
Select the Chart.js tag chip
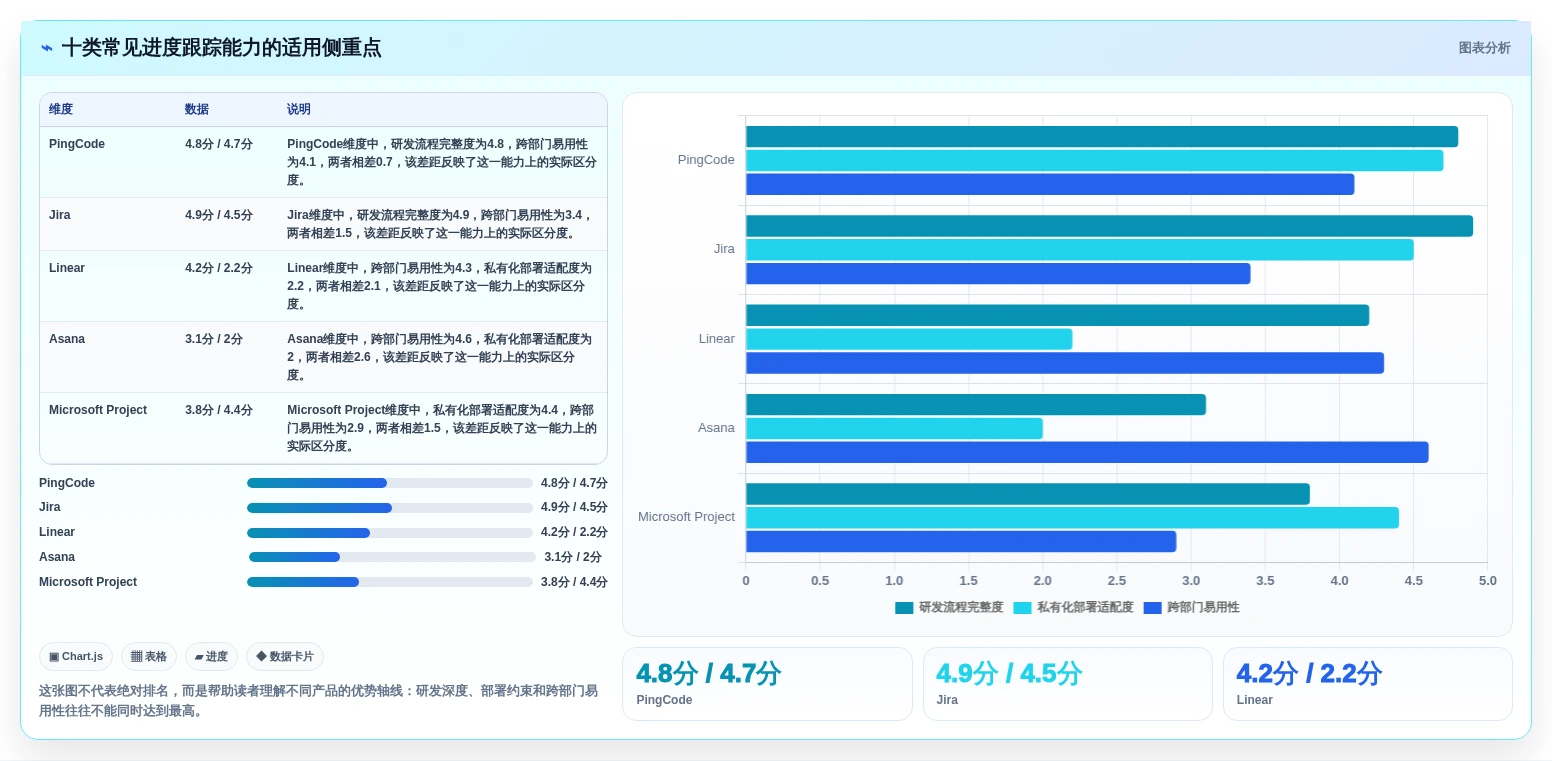pyautogui.click(x=76, y=656)
